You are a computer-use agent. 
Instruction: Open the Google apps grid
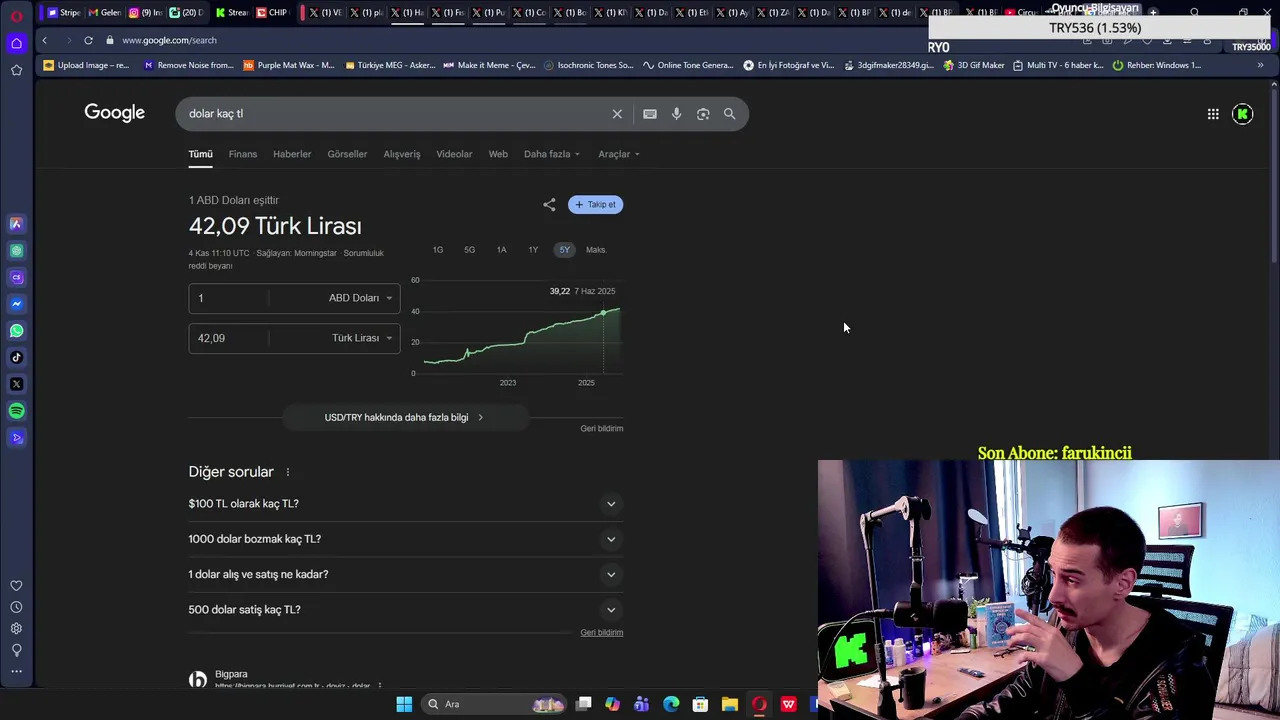pos(1213,114)
